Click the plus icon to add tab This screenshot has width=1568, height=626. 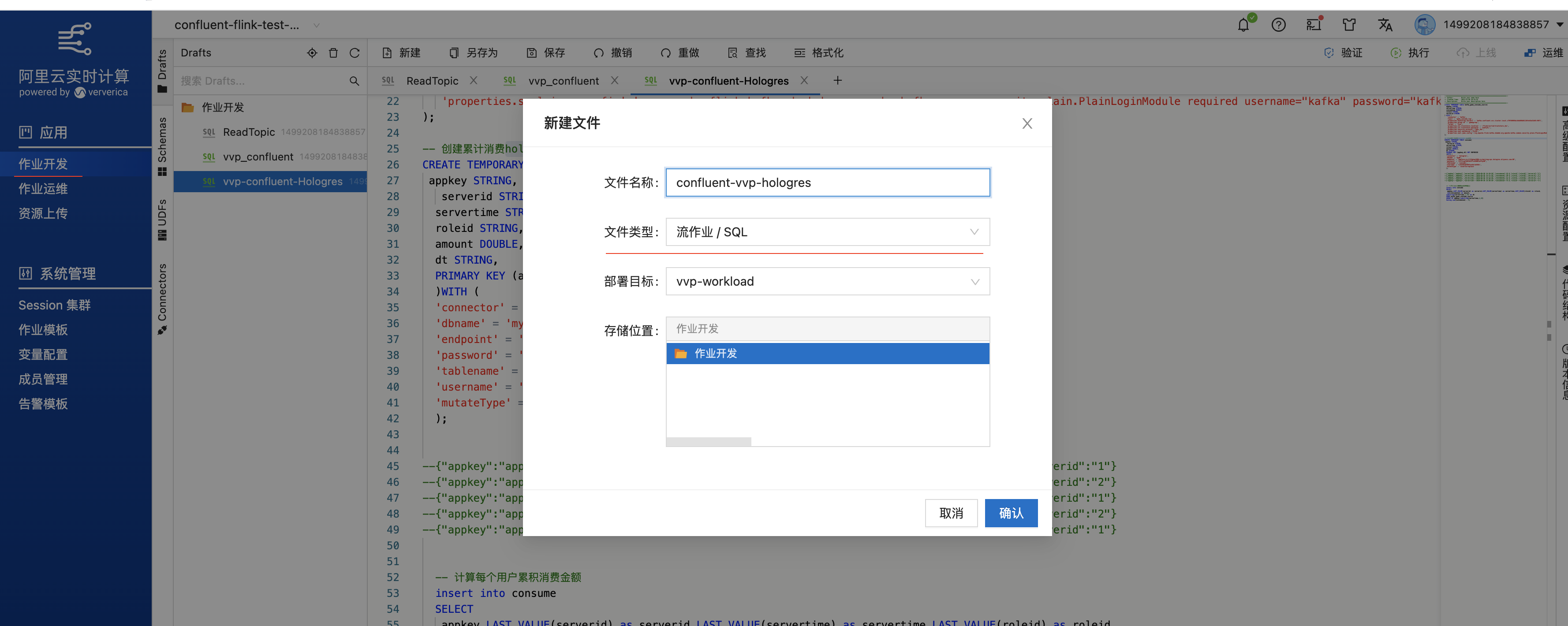pyautogui.click(x=837, y=80)
